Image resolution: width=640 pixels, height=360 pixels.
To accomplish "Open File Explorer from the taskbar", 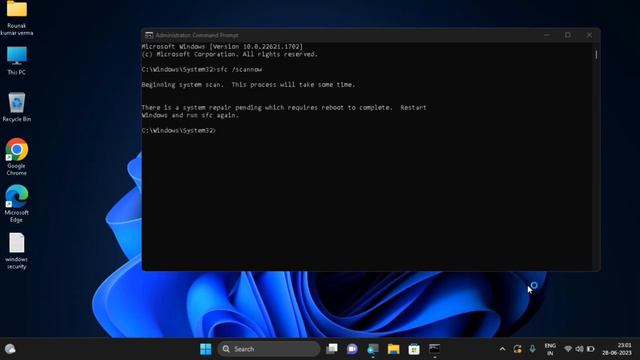I will tap(393, 349).
